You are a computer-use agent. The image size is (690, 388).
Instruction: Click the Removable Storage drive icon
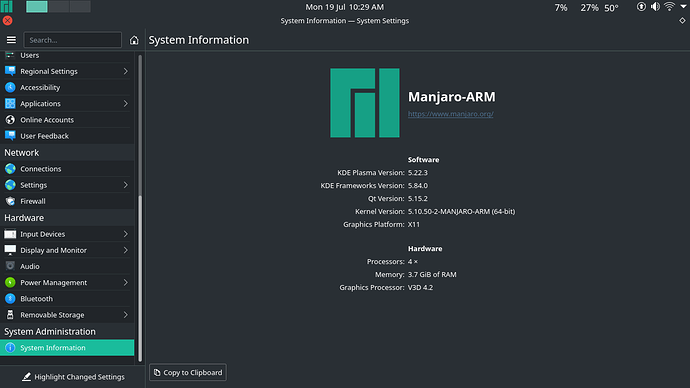point(10,315)
